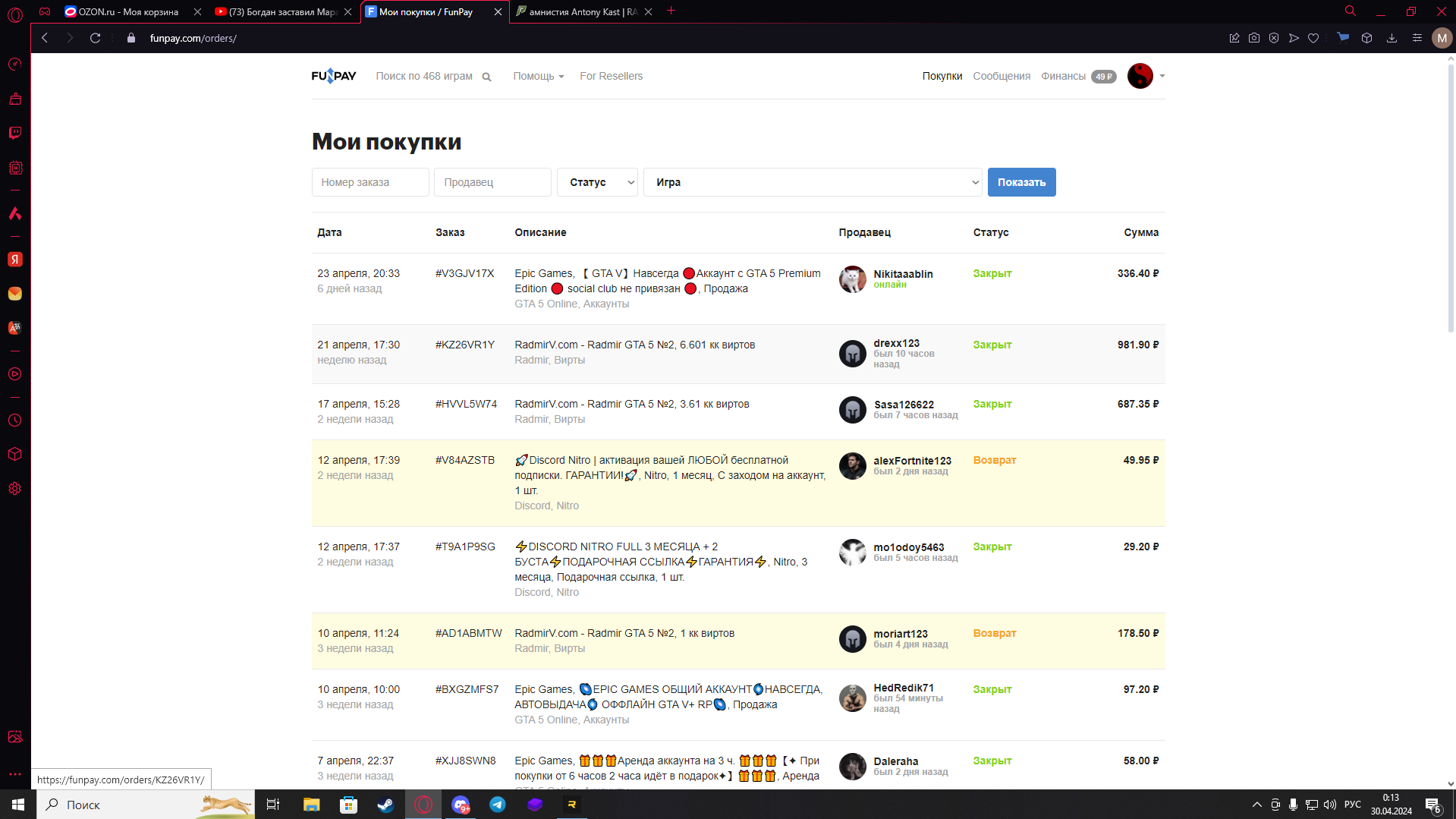Viewport: 1456px width, 819px height.
Task: Click the pin-edit icon in address bar
Action: coord(1234,38)
